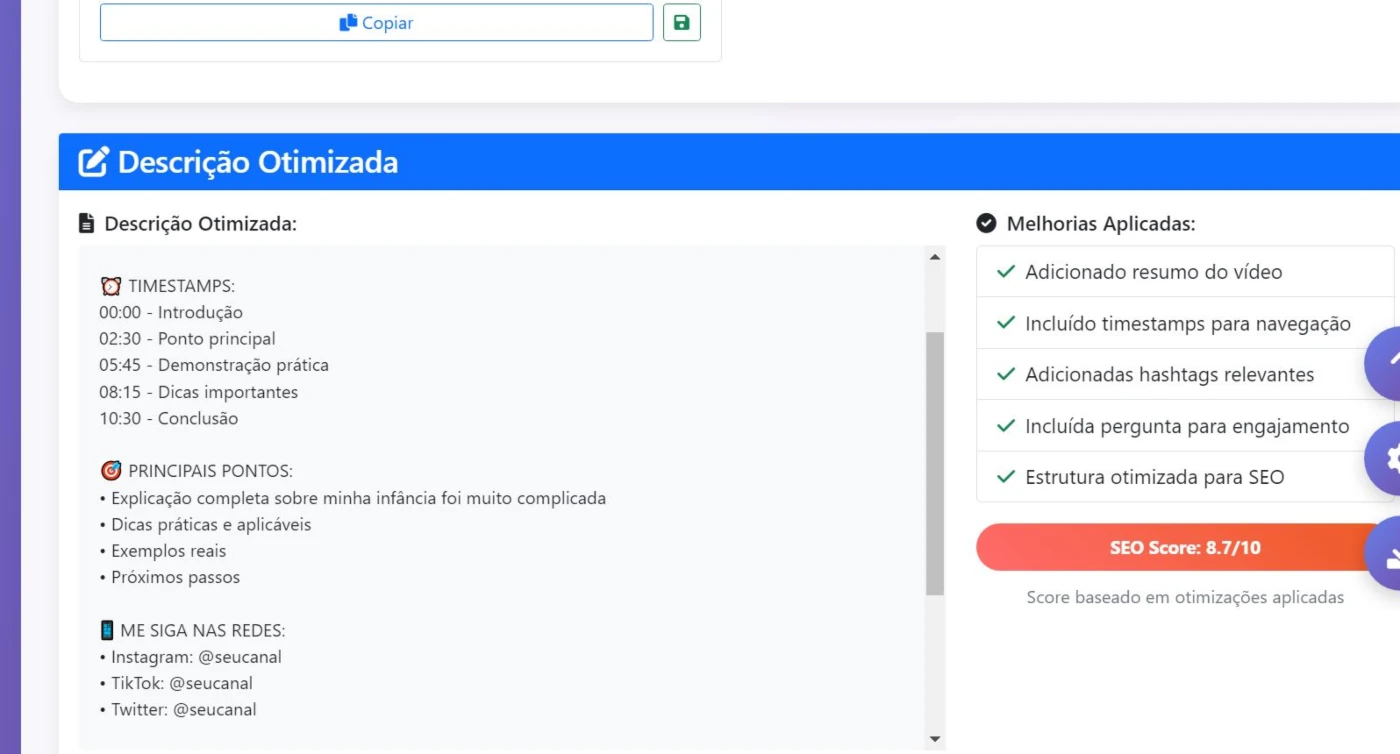The image size is (1400, 754).
Task: Click the floating scroll-to-top arrow button
Action: 1386,363
